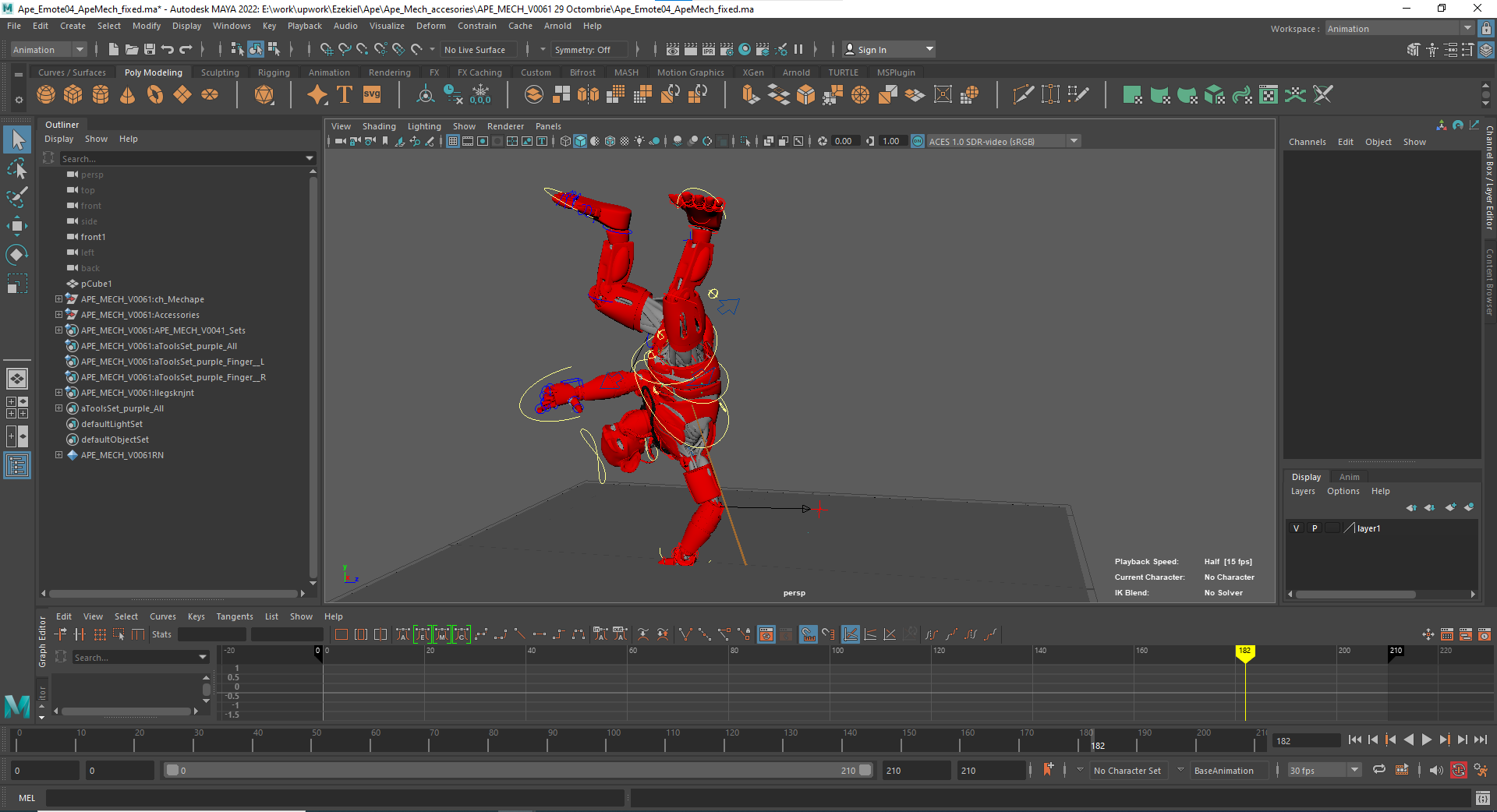Viewport: 1497px width, 812px height.
Task: Switch to the Rigging shelf tab
Action: 274,72
